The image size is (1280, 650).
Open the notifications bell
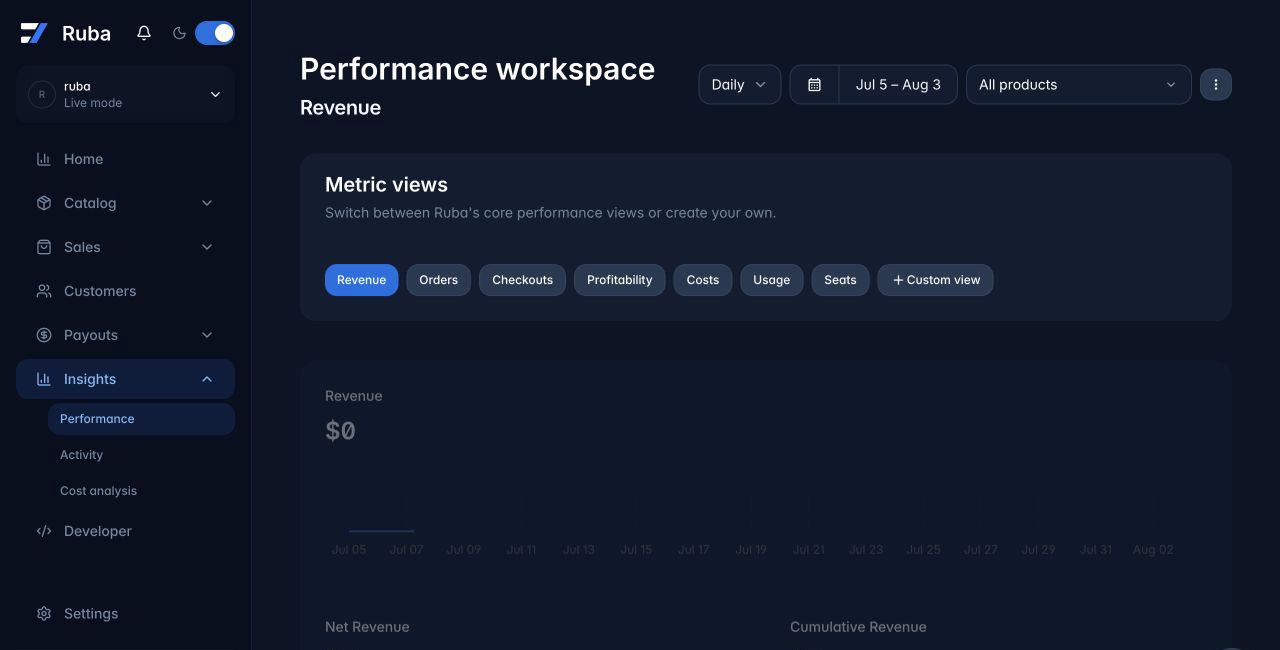(144, 33)
